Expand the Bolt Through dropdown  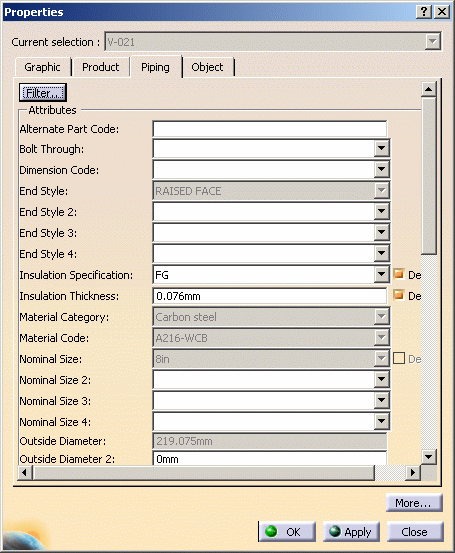(381, 148)
